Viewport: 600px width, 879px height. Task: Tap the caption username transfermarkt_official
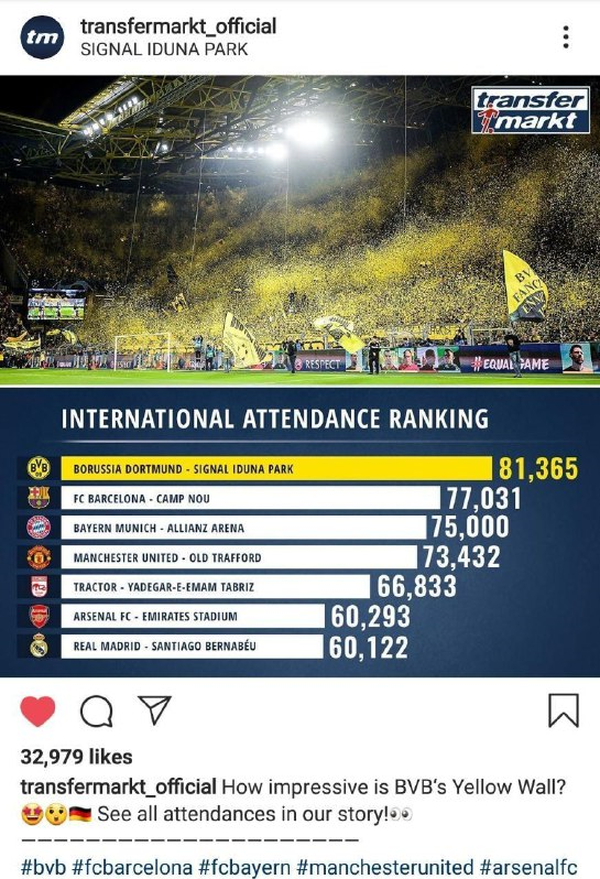coord(118,785)
